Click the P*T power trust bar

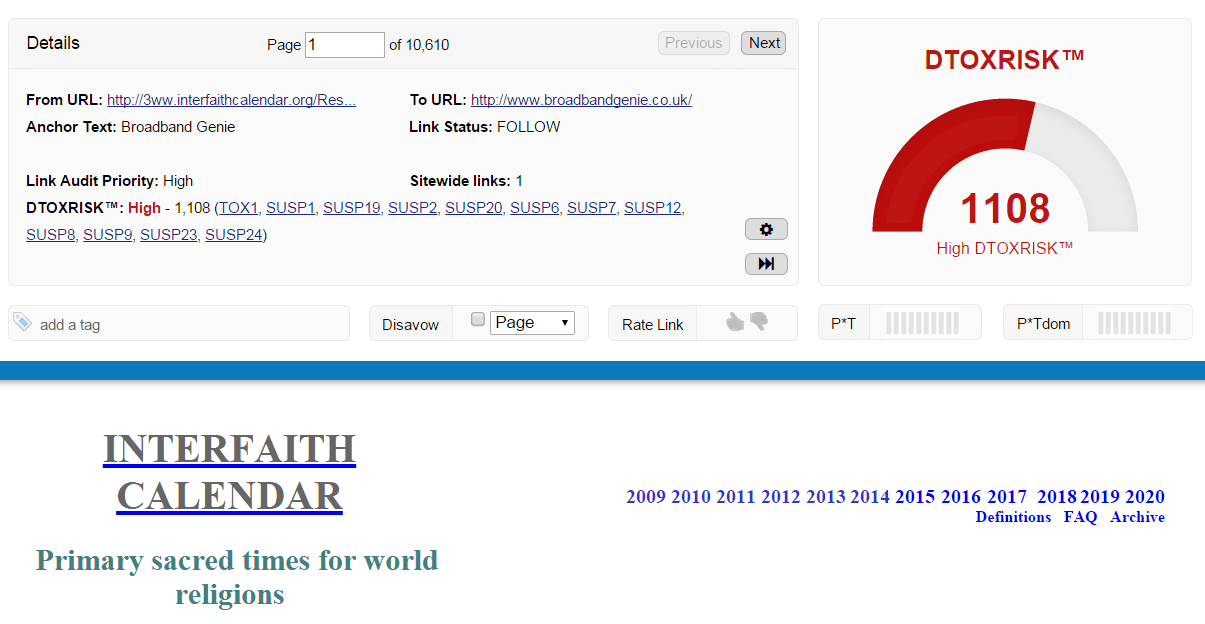pos(922,323)
